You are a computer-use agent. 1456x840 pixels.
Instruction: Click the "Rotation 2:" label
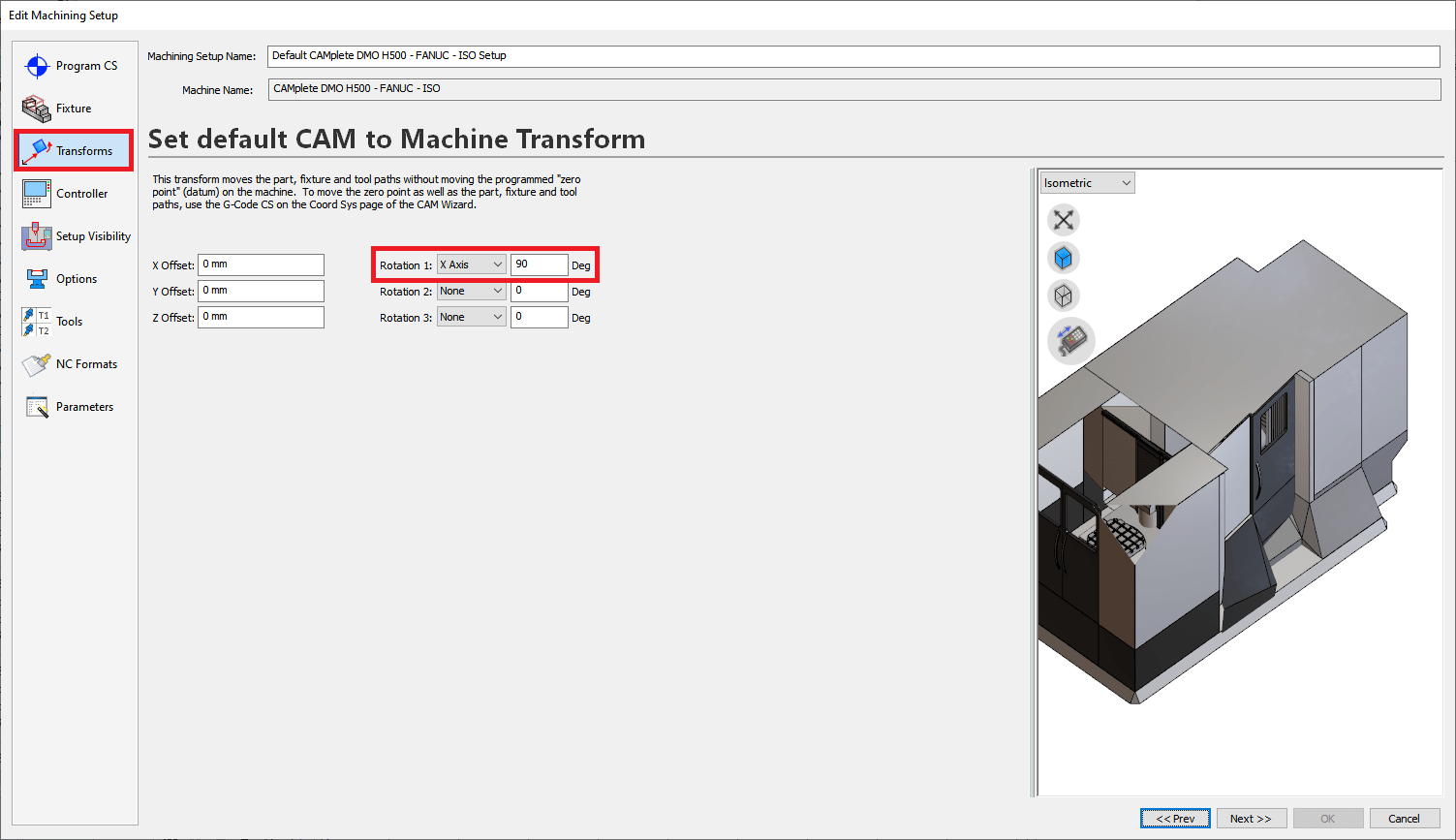(x=406, y=292)
